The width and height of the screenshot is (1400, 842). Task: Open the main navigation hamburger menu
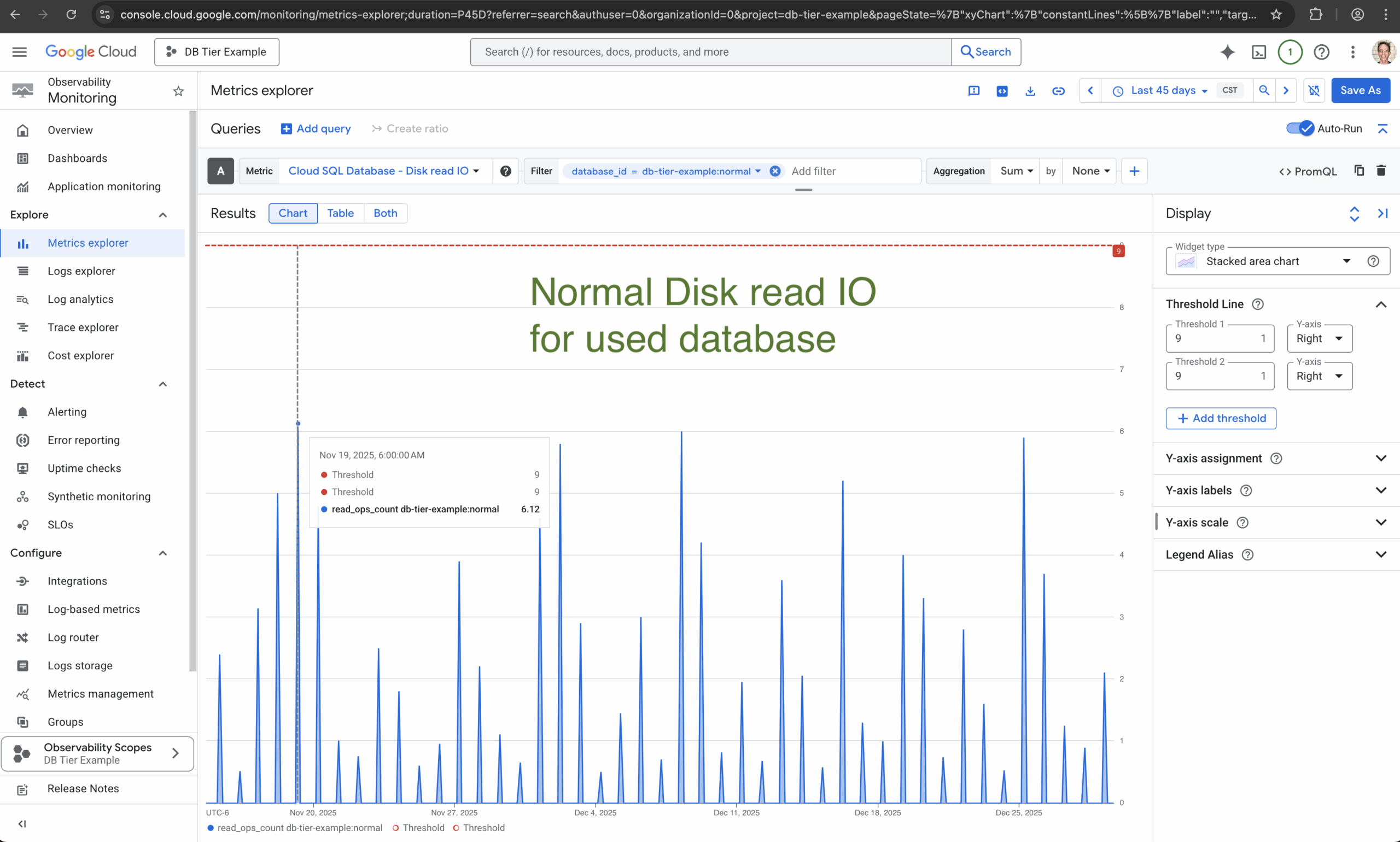19,52
